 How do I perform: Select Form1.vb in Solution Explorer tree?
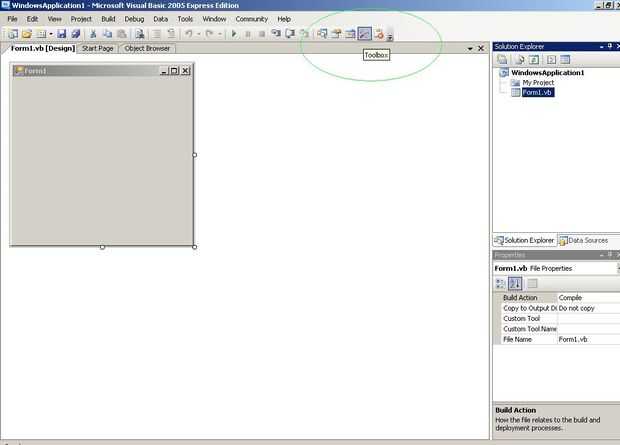click(537, 93)
